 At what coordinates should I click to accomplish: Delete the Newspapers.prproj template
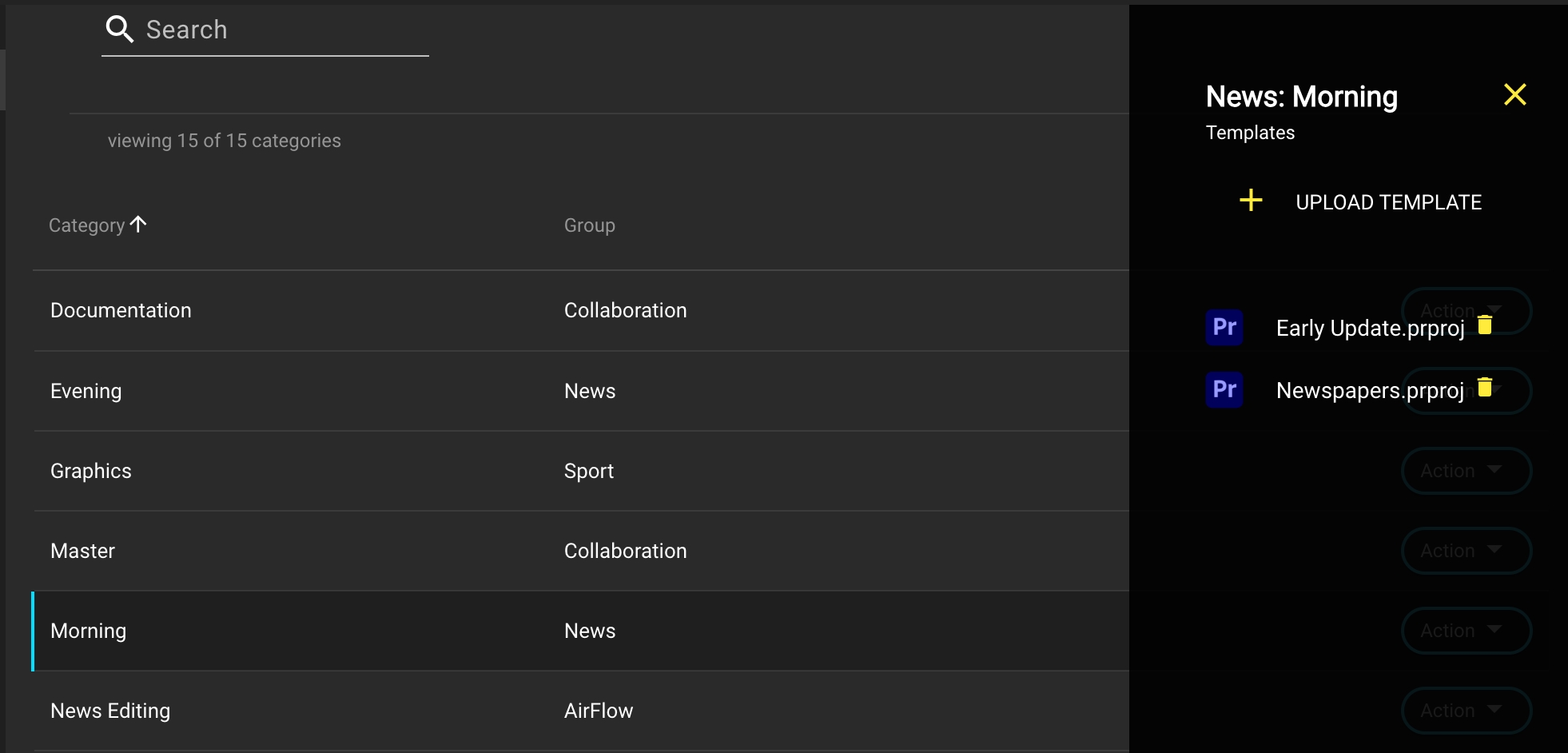(x=1485, y=387)
